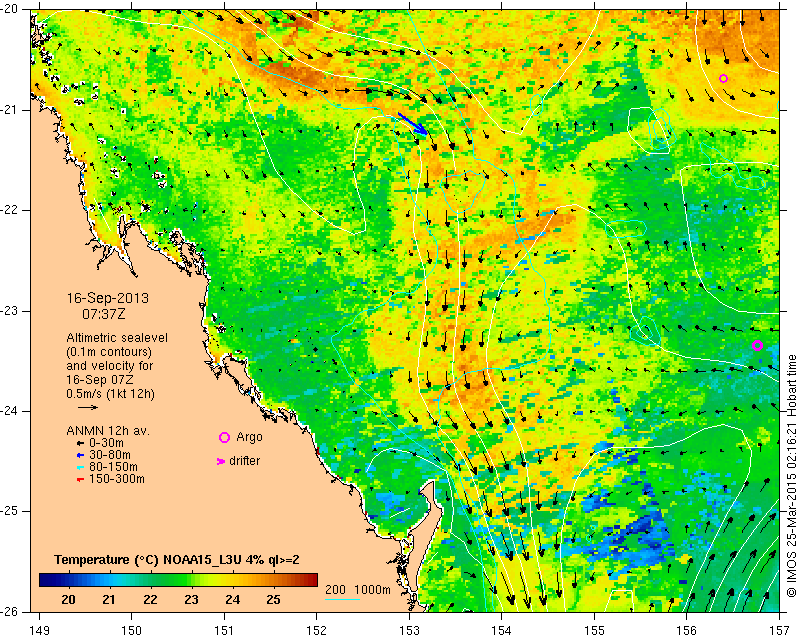
Task: Click the time text 07:37Z
Action: [x=104, y=314]
